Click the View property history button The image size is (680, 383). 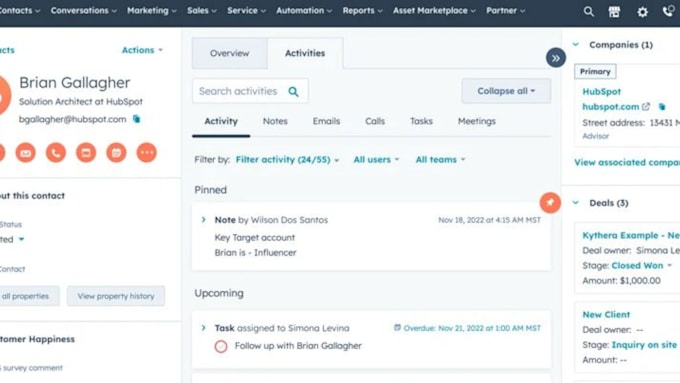point(116,296)
